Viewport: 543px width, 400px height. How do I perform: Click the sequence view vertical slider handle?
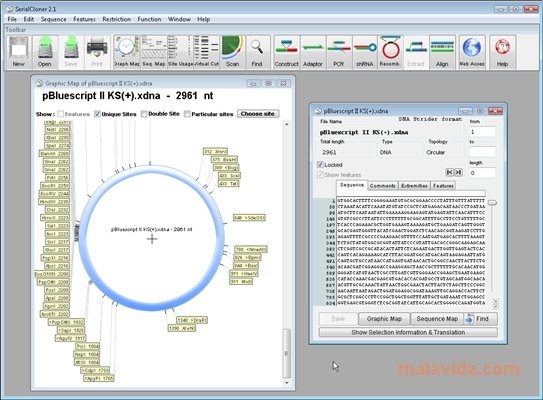coord(492,203)
